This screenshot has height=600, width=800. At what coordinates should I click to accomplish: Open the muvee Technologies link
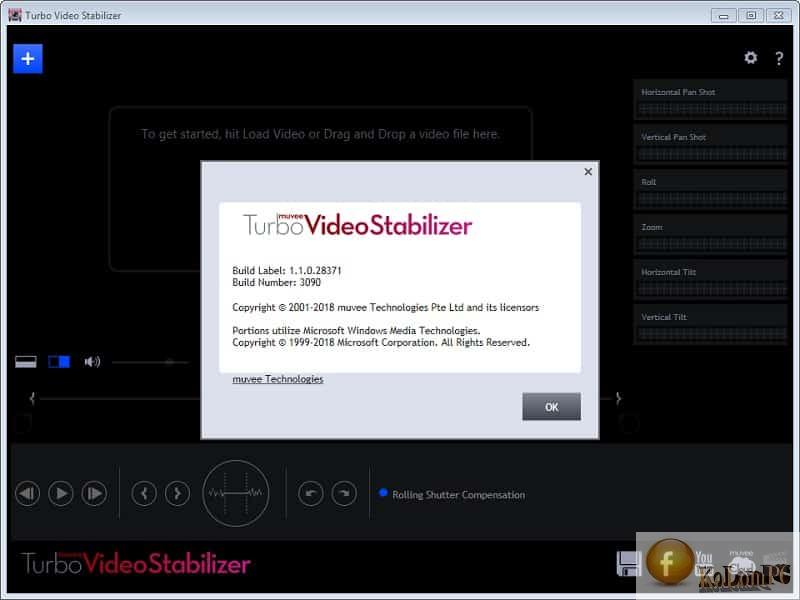278,379
